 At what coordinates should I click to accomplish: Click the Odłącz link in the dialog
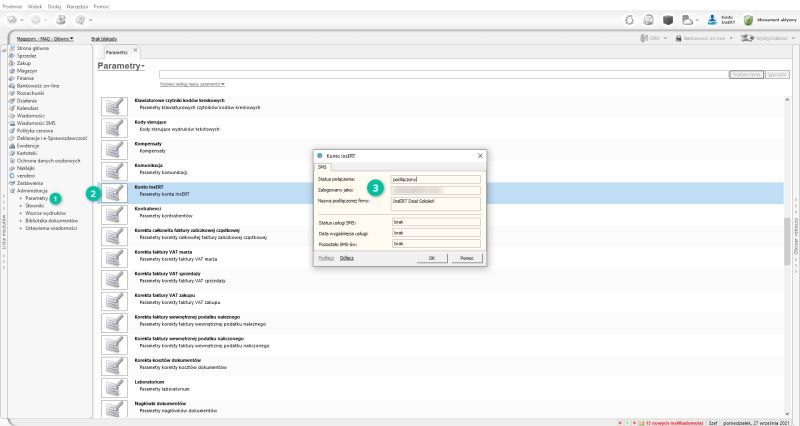point(346,258)
